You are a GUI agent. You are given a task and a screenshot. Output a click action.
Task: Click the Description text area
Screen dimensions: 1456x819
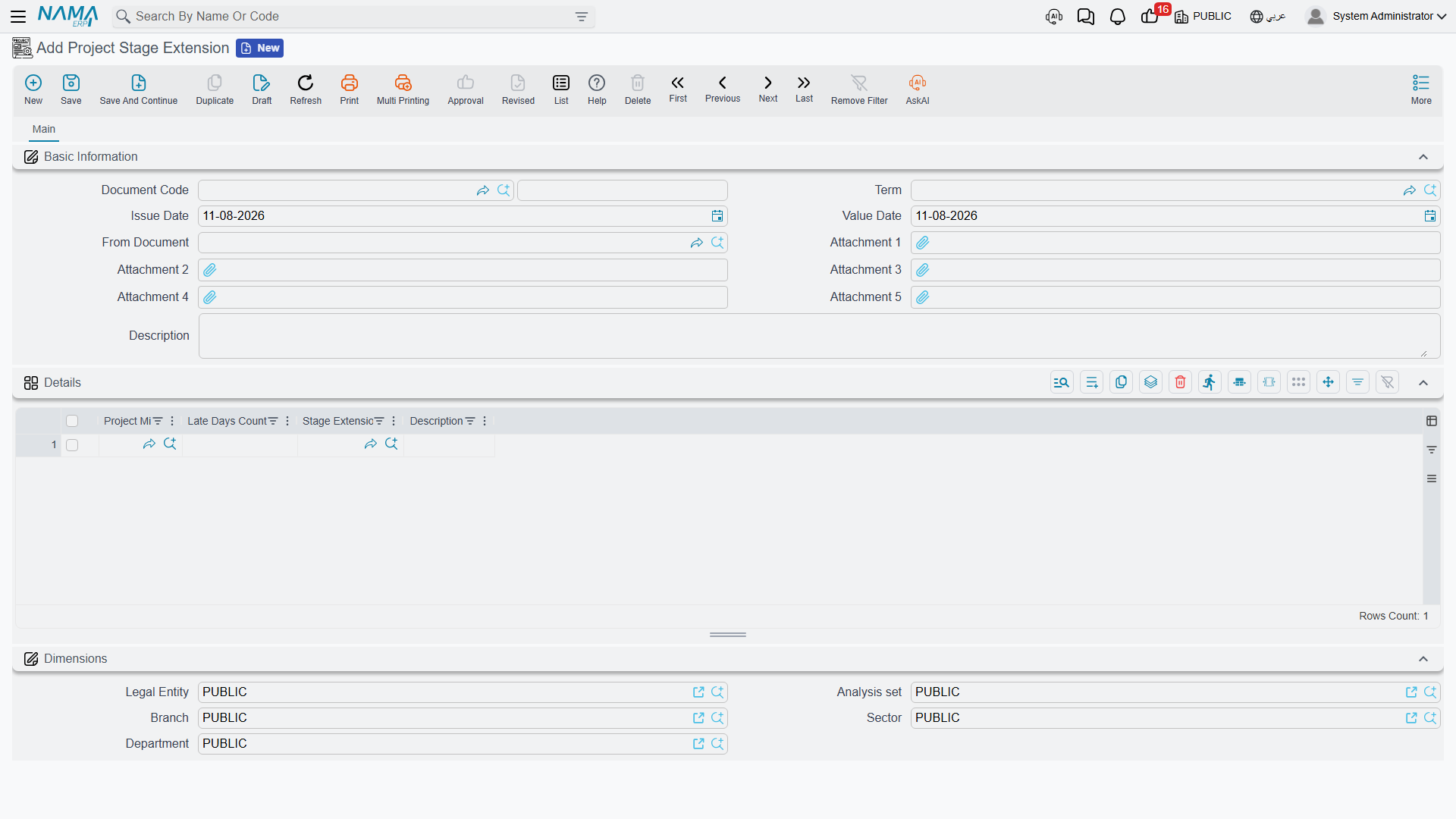click(819, 336)
